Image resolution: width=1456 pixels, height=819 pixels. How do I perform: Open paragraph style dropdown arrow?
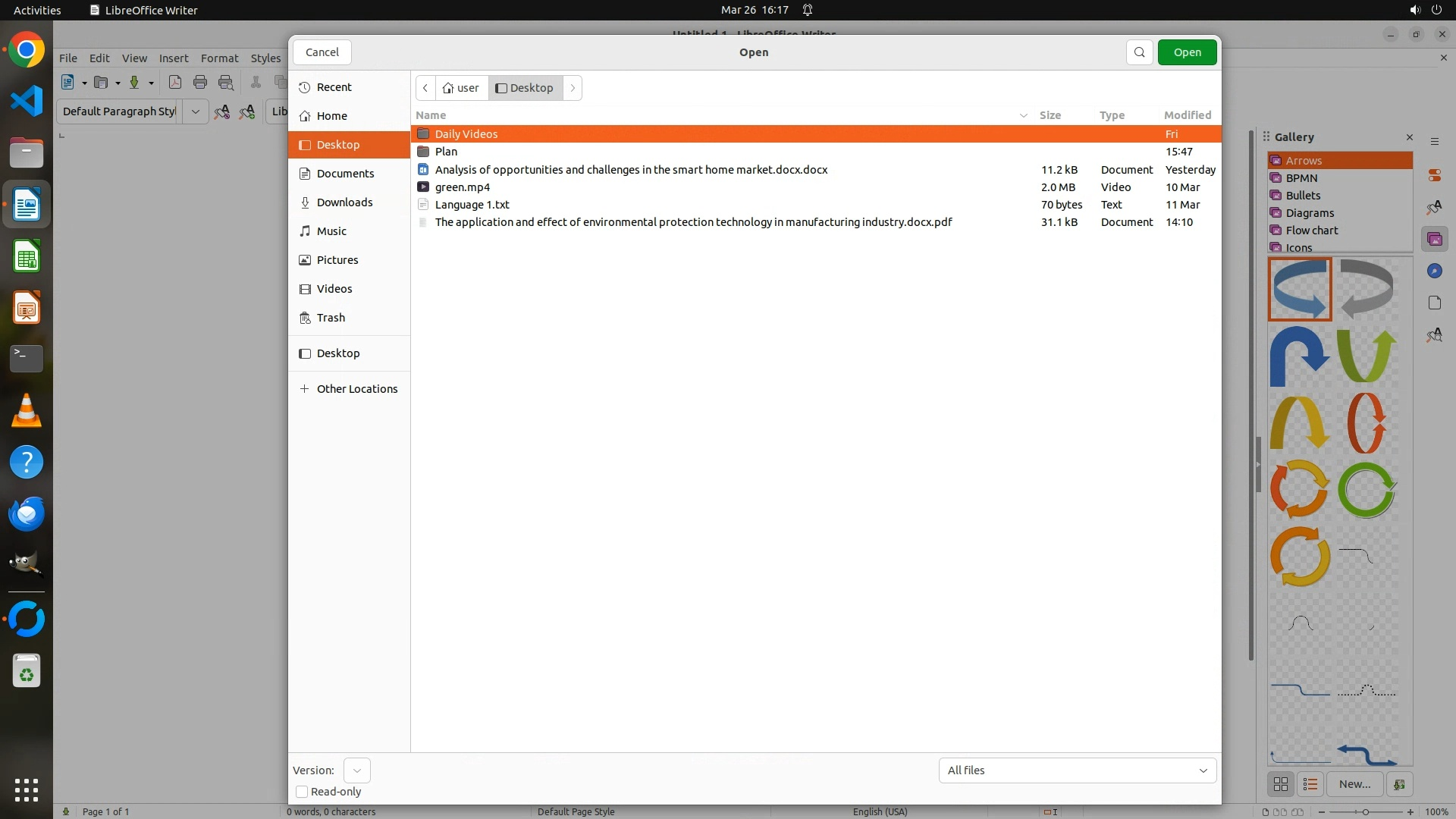[x=195, y=111]
